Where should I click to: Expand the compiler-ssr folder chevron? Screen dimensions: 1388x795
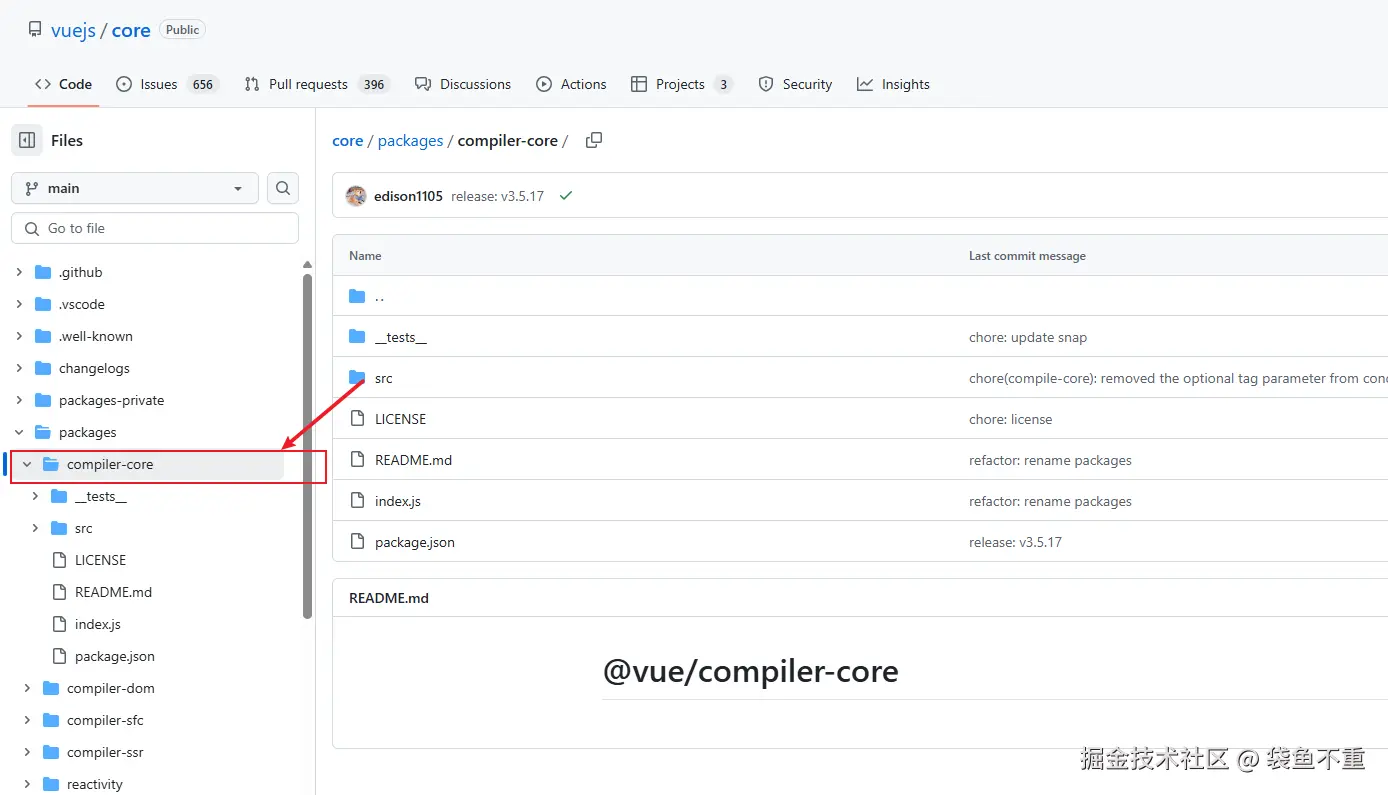27,752
